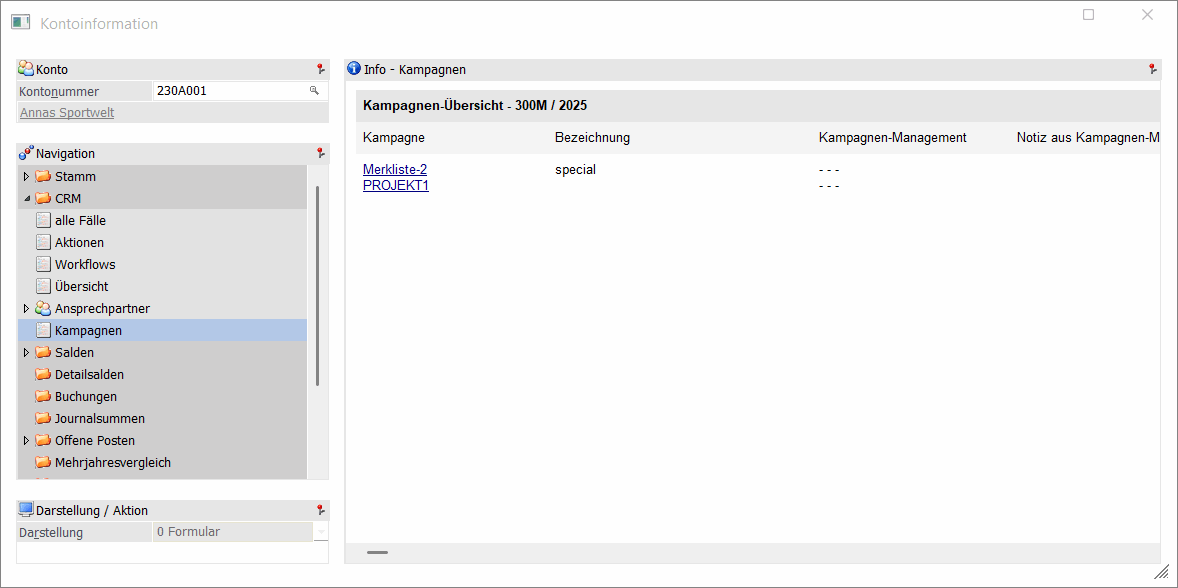Click the Stamm folder icon
The height and width of the screenshot is (588, 1178).
pyautogui.click(x=43, y=176)
